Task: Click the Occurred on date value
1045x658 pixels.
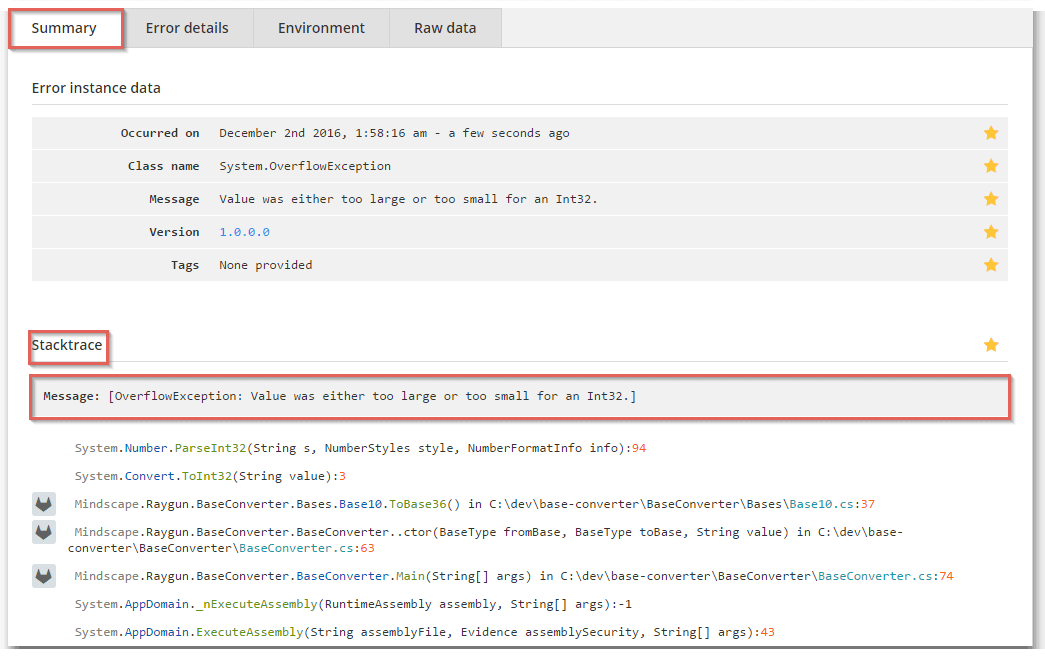Action: point(395,133)
